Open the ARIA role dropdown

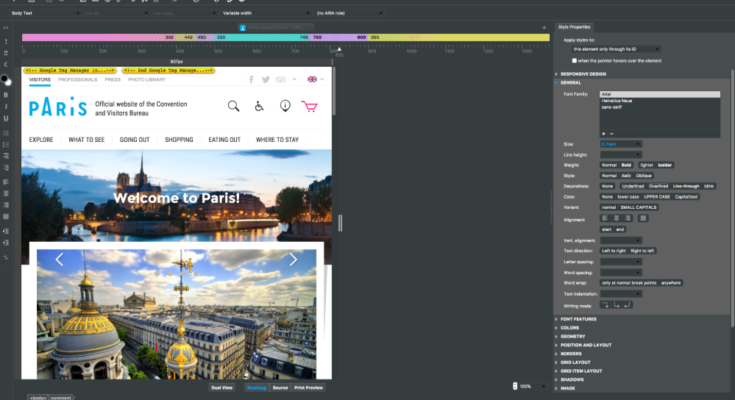[x=350, y=13]
